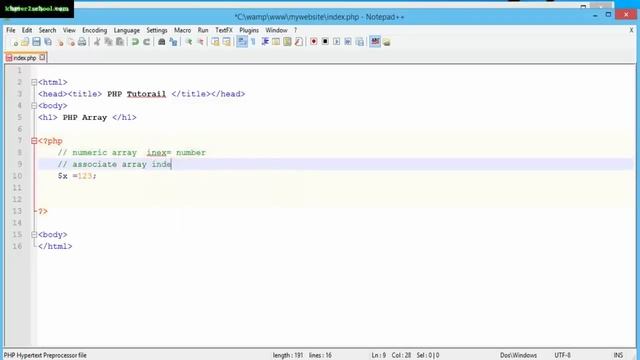640x360 pixels.
Task: Open the Language menu
Action: [x=127, y=30]
